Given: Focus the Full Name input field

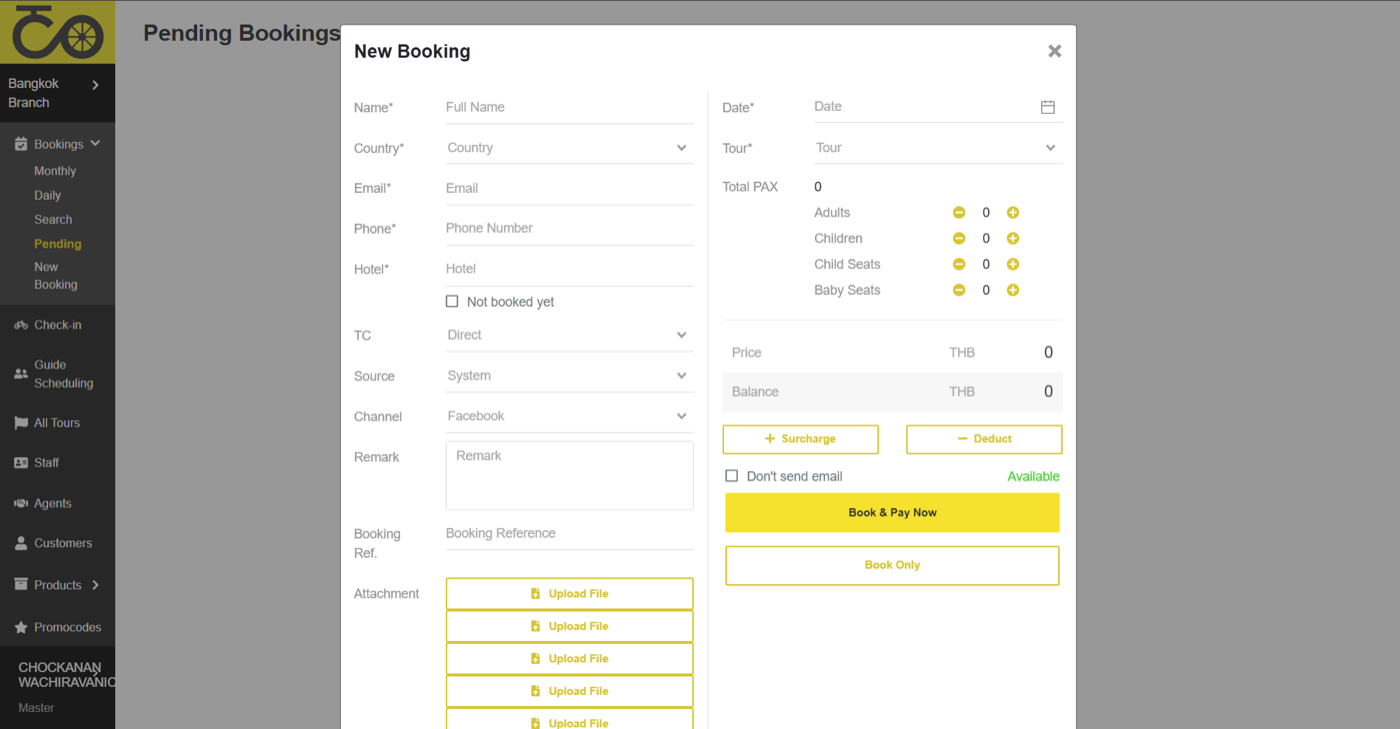Looking at the screenshot, I should coord(569,107).
